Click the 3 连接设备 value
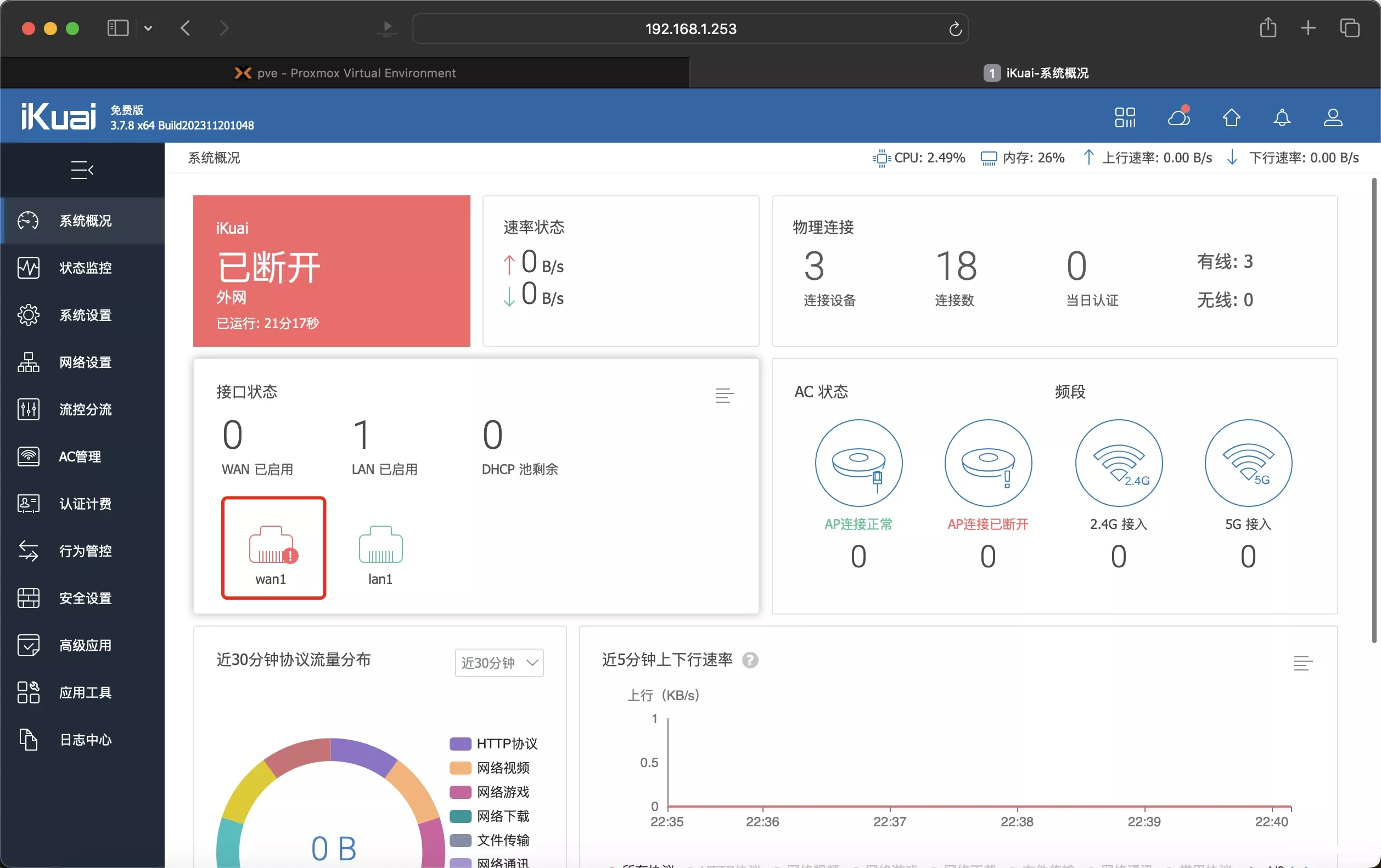This screenshot has width=1381, height=868. tap(814, 267)
